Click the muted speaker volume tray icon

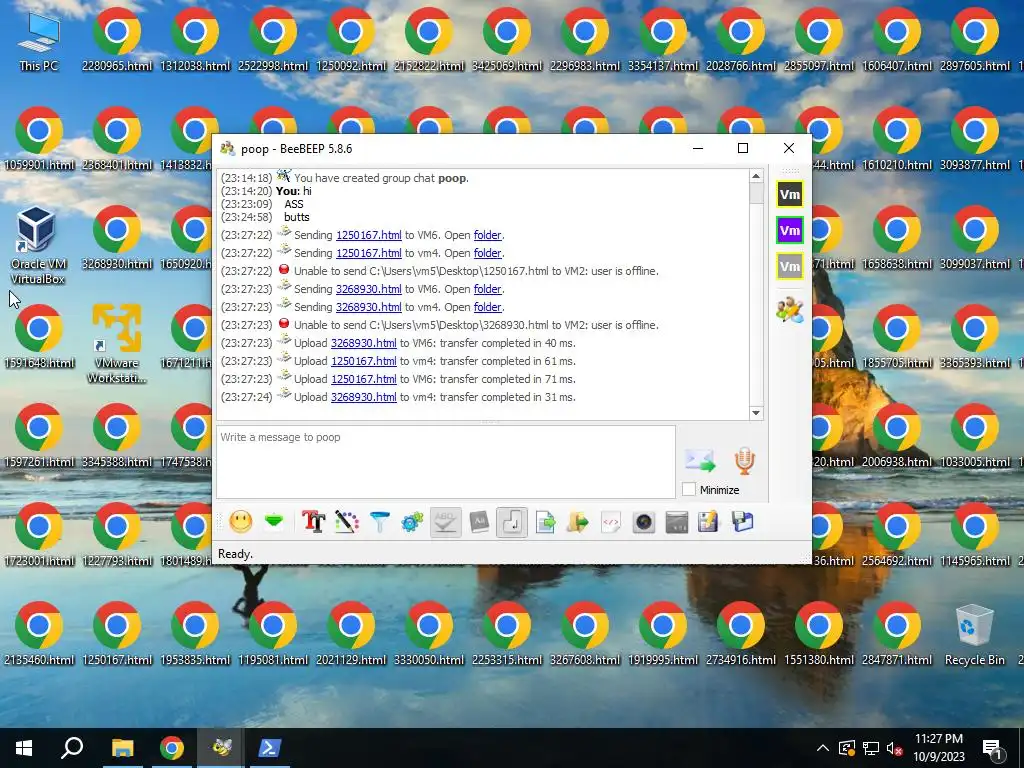pyautogui.click(x=894, y=748)
